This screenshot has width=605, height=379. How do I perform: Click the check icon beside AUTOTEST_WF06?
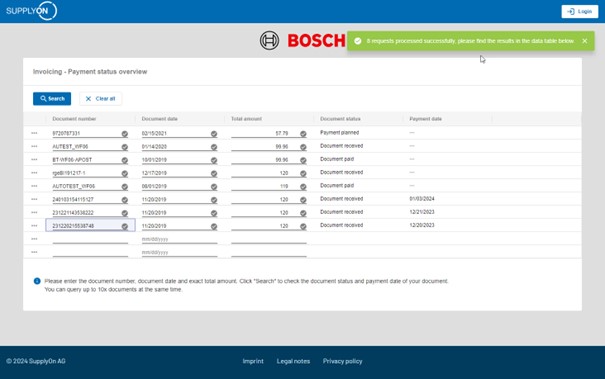click(x=125, y=187)
